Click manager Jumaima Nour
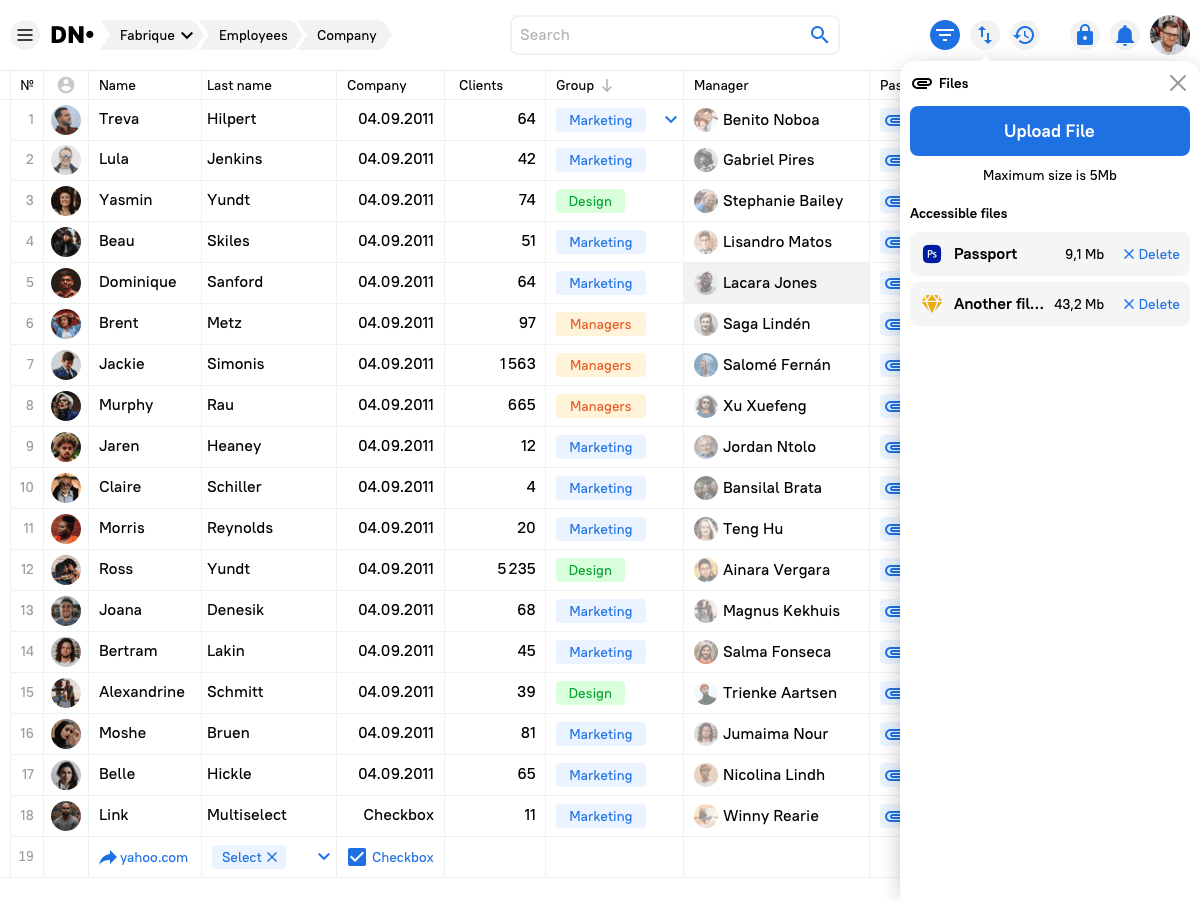Image resolution: width=1200 pixels, height=900 pixels. pos(776,734)
